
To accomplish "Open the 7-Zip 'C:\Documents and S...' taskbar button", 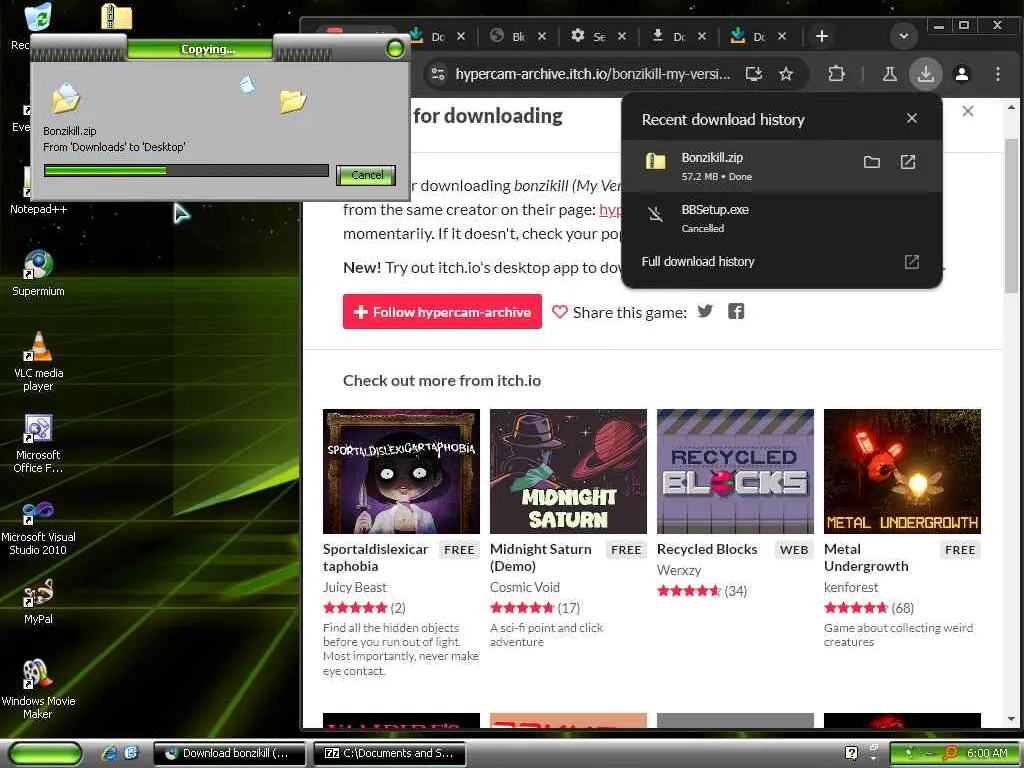I will (x=390, y=753).
